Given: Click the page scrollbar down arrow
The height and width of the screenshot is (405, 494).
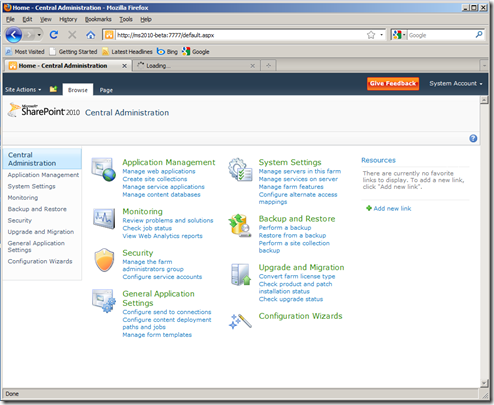Looking at the screenshot, I should click(484, 384).
